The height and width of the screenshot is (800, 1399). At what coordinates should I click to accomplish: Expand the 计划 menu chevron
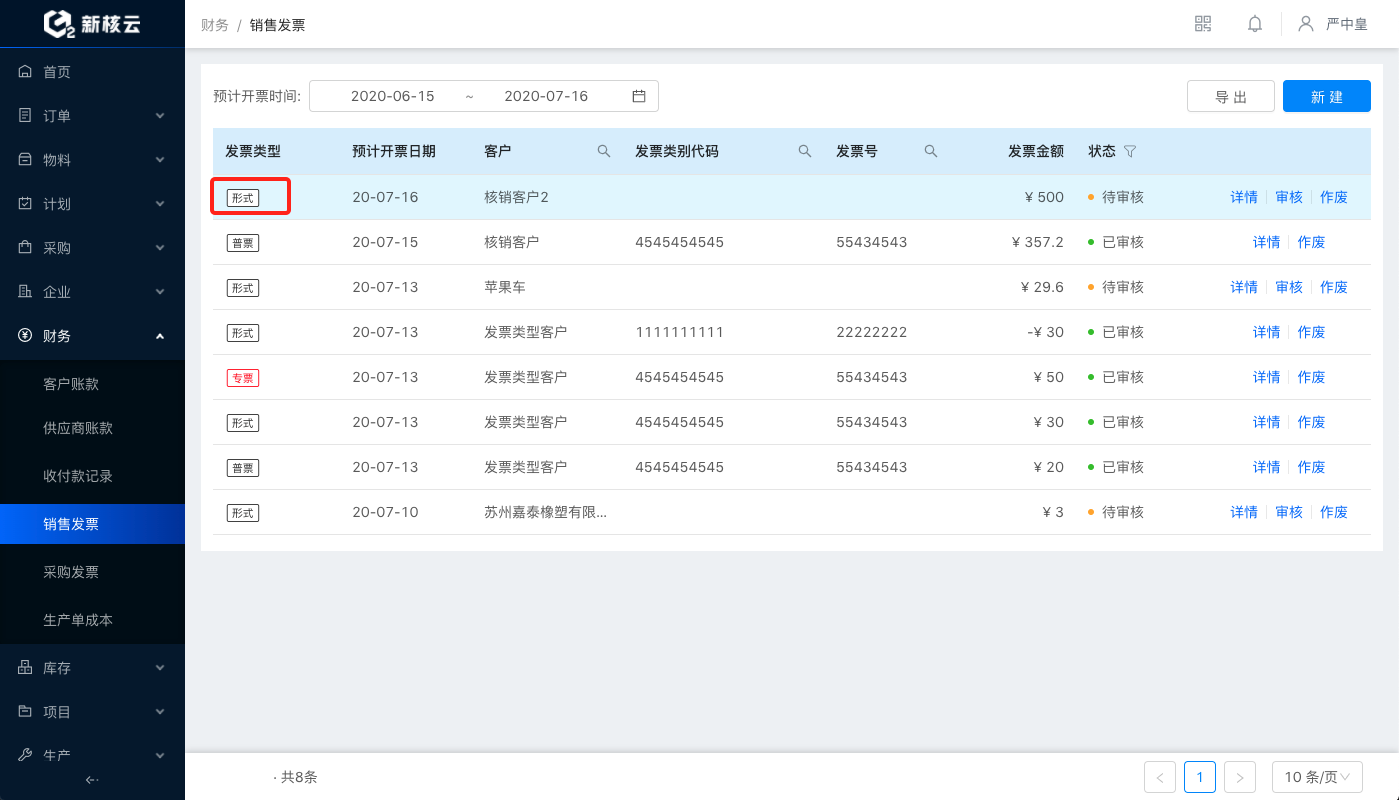click(x=160, y=204)
